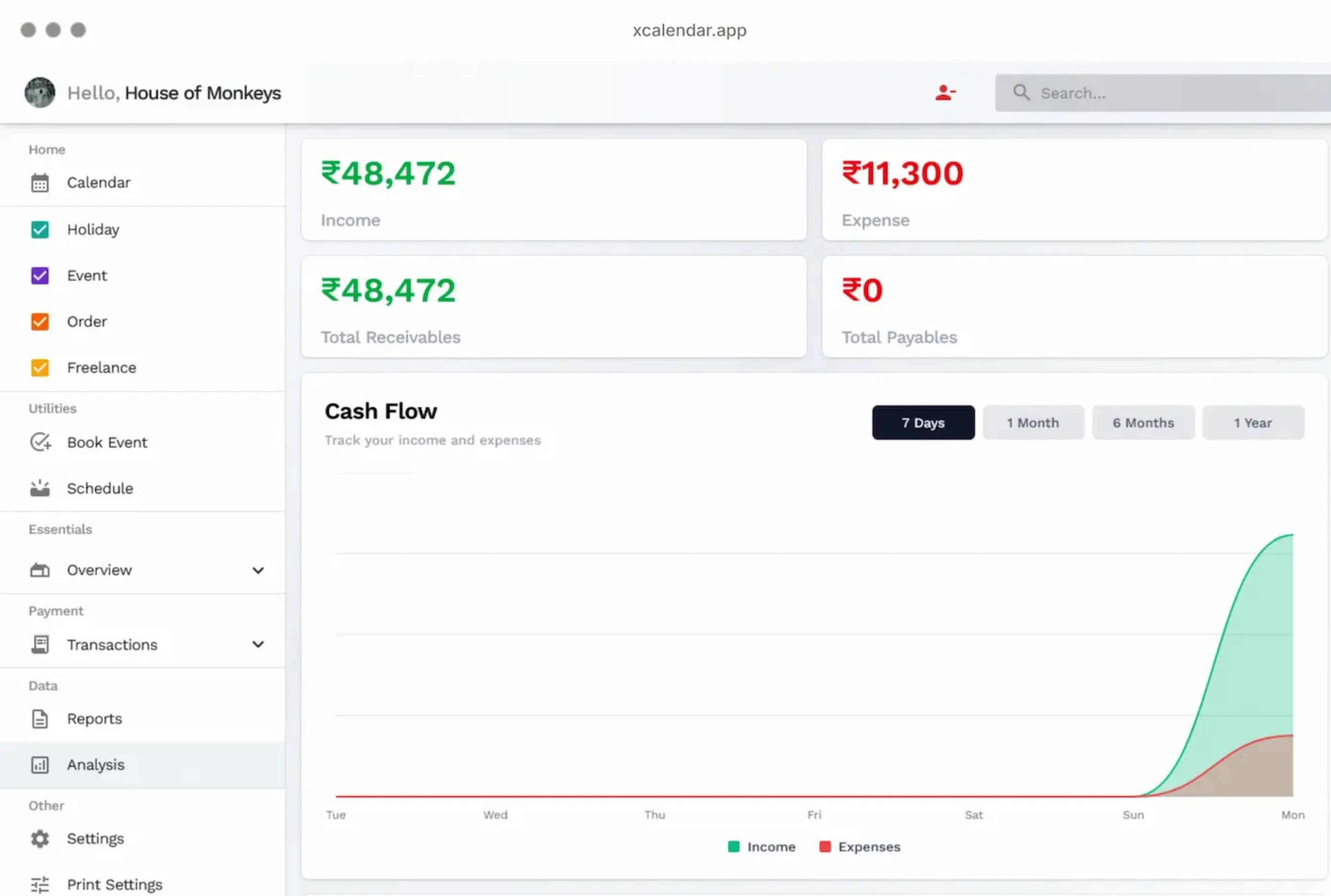
Task: Click inside the search field
Action: 1160,93
